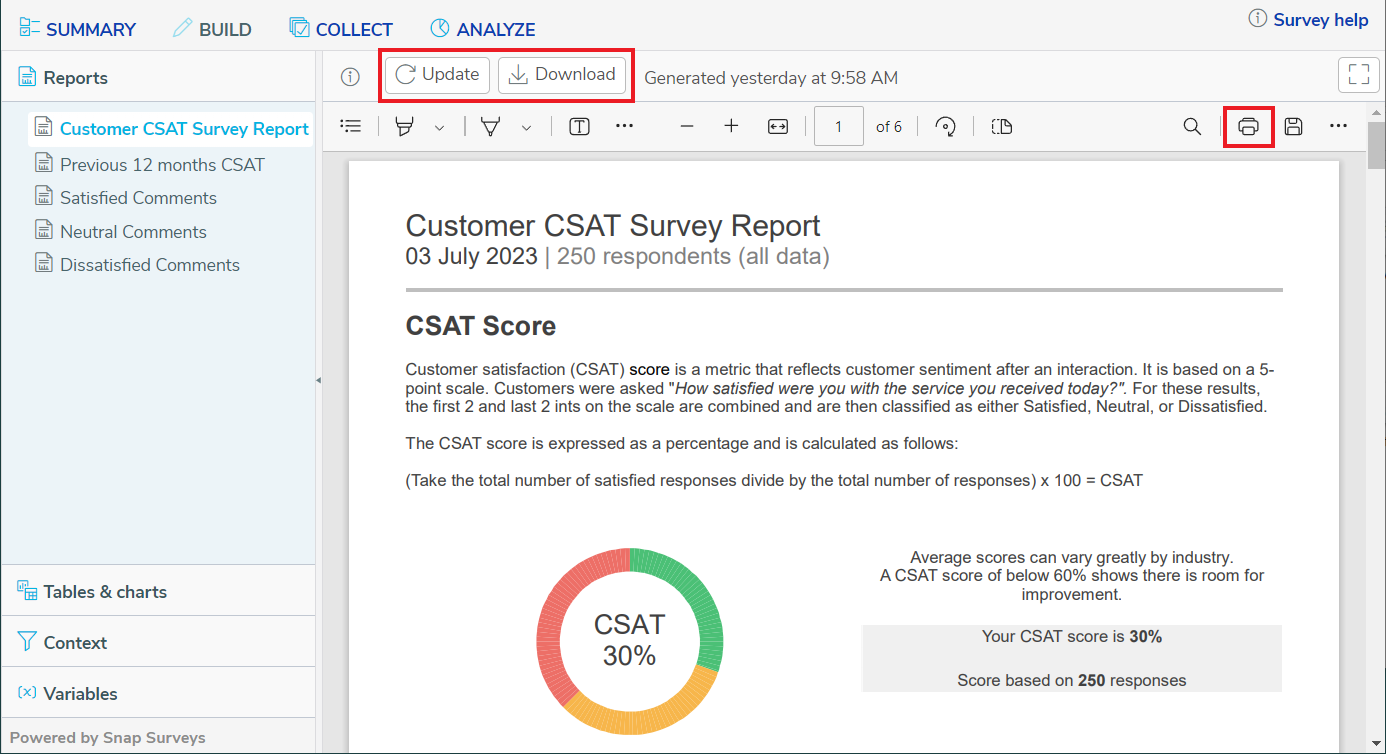Open the draw pen tool dropdown arrow

pyautogui.click(x=526, y=127)
